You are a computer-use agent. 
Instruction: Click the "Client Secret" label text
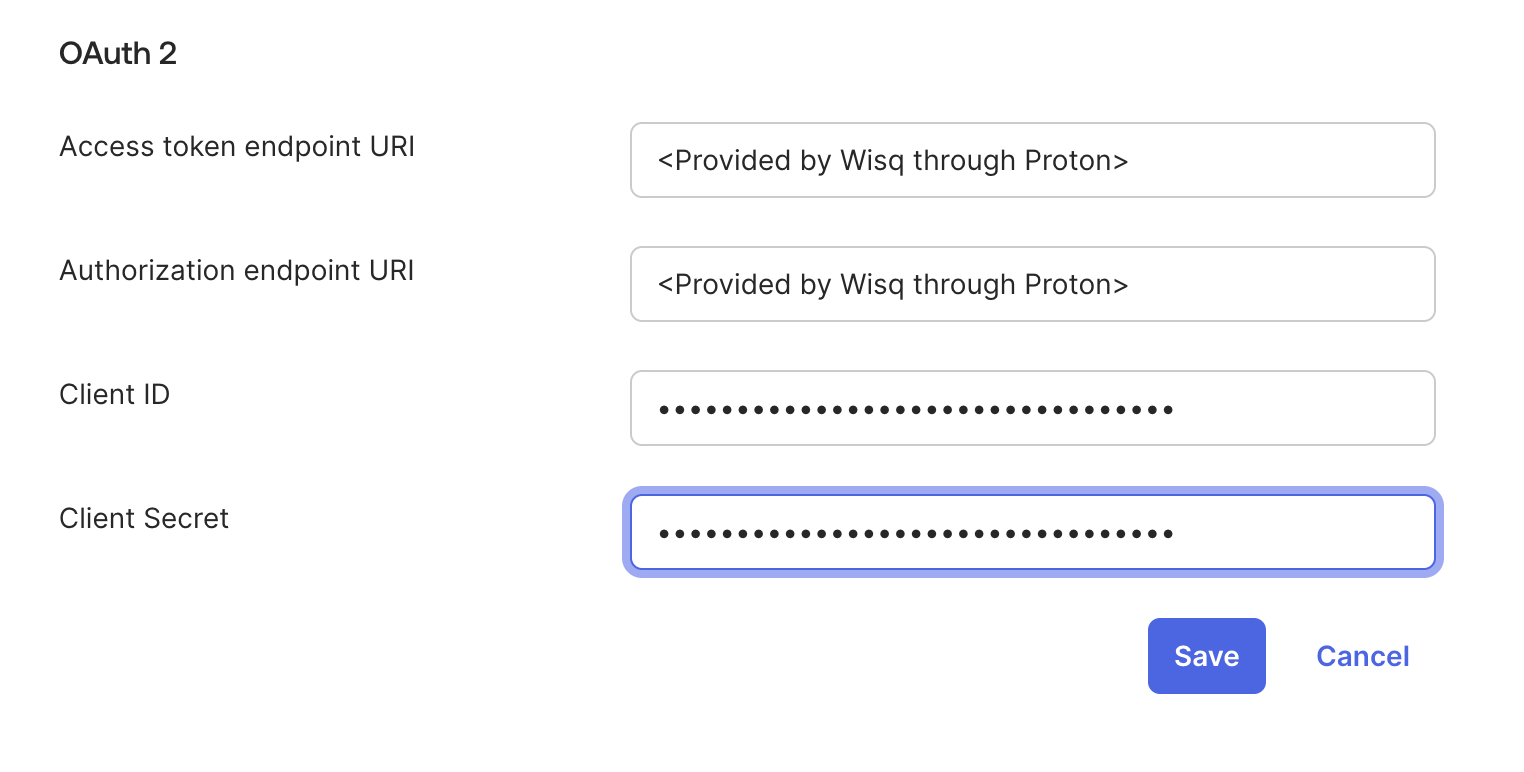coord(144,519)
